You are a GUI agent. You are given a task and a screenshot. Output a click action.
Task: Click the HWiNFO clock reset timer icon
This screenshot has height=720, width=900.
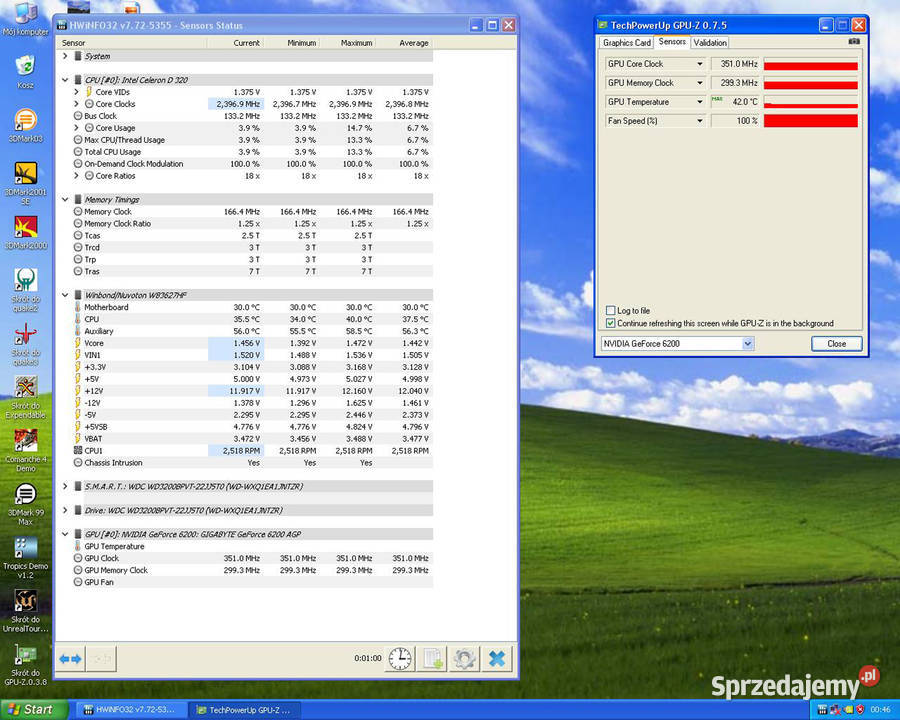click(400, 658)
